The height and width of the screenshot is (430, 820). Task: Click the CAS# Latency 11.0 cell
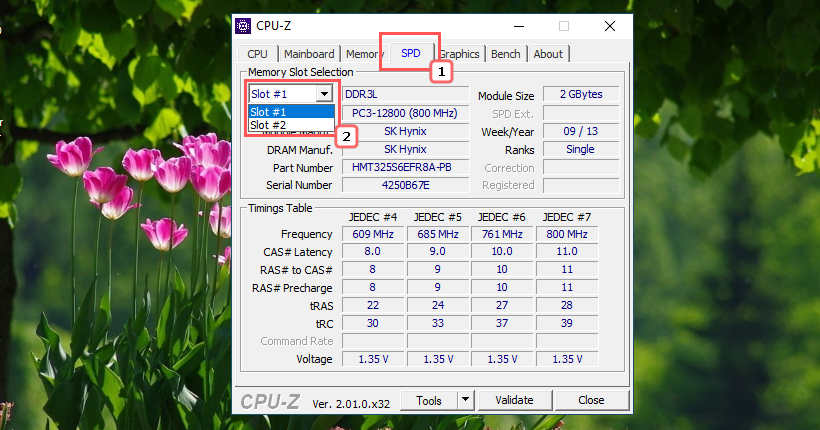point(567,252)
